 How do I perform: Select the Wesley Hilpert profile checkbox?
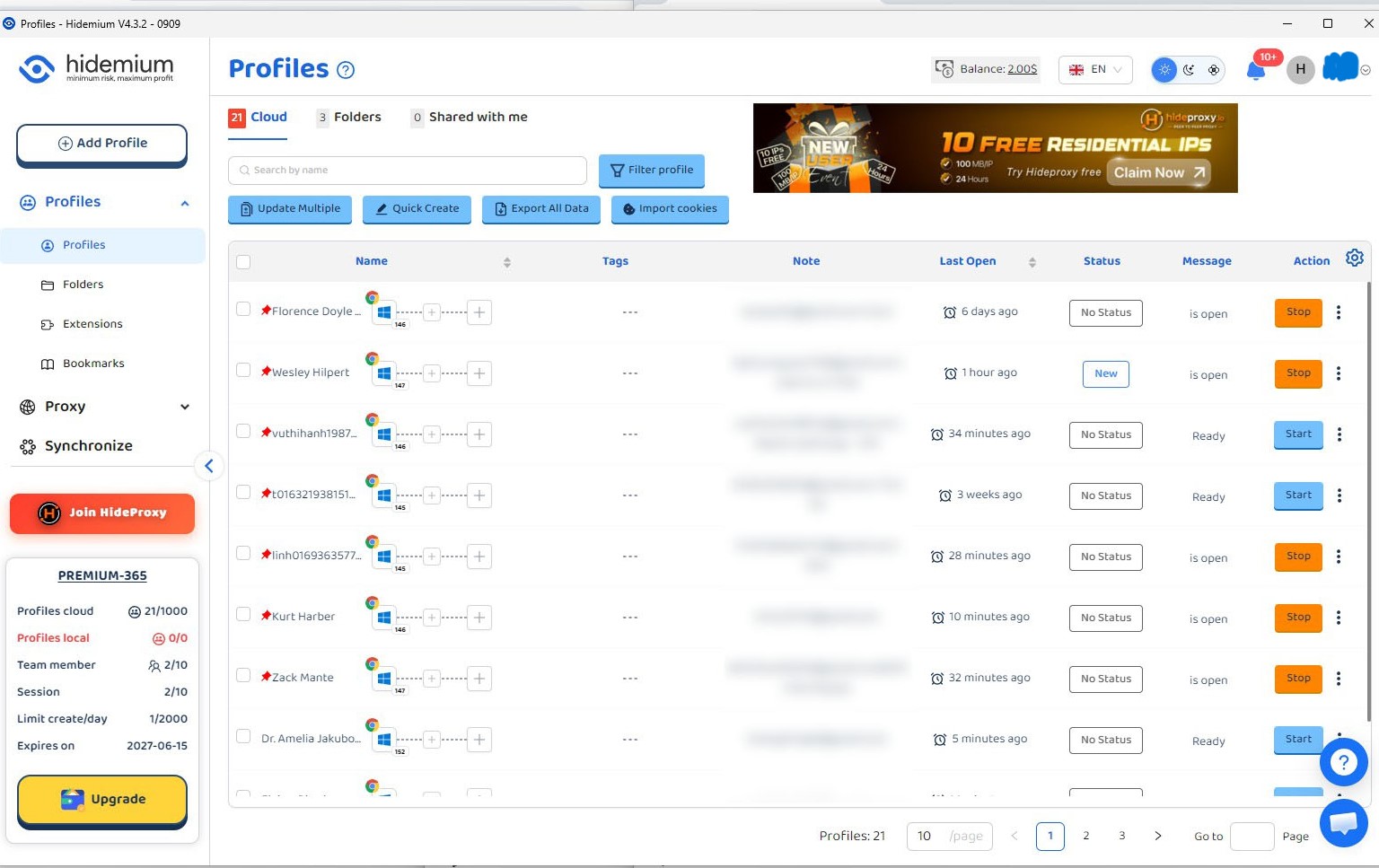pyautogui.click(x=243, y=370)
